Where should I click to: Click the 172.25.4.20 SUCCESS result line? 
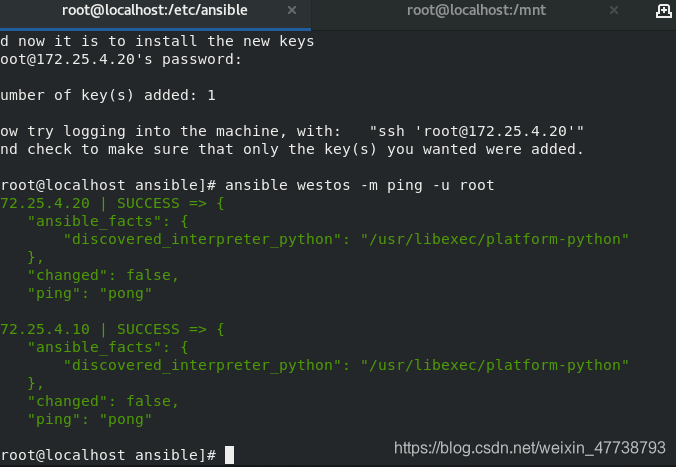point(112,203)
